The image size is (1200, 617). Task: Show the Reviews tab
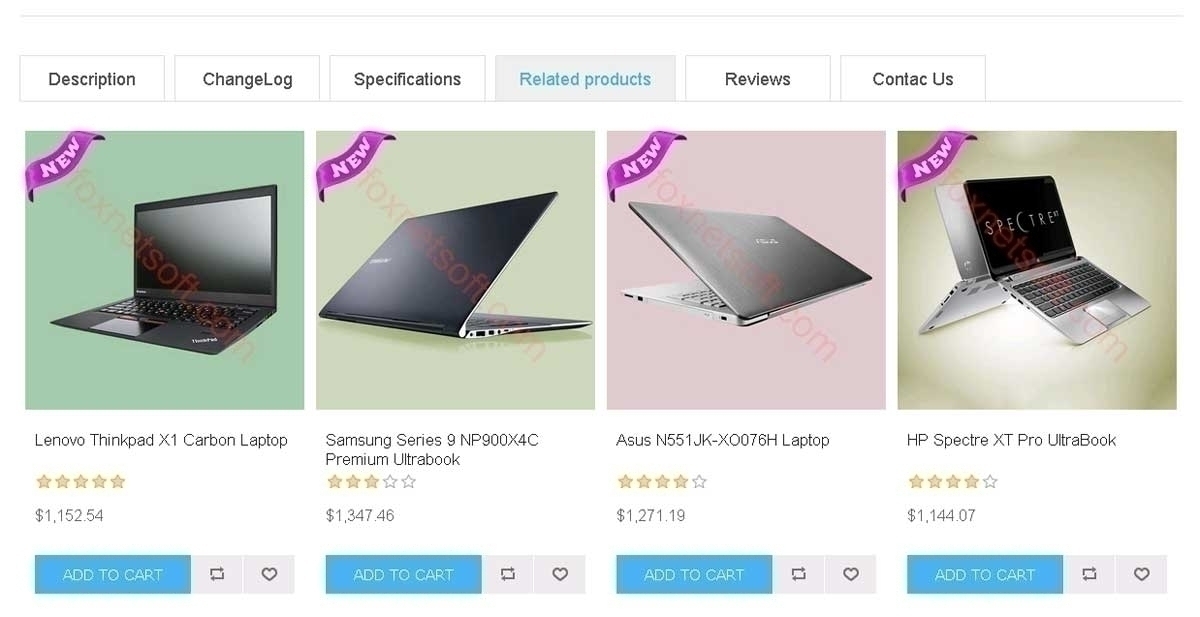pyautogui.click(x=757, y=78)
